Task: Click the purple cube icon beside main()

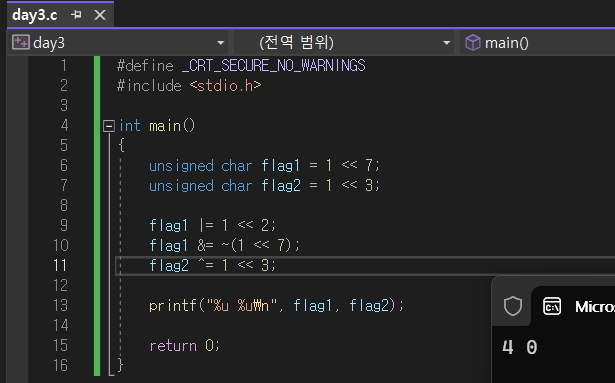Action: click(x=473, y=42)
